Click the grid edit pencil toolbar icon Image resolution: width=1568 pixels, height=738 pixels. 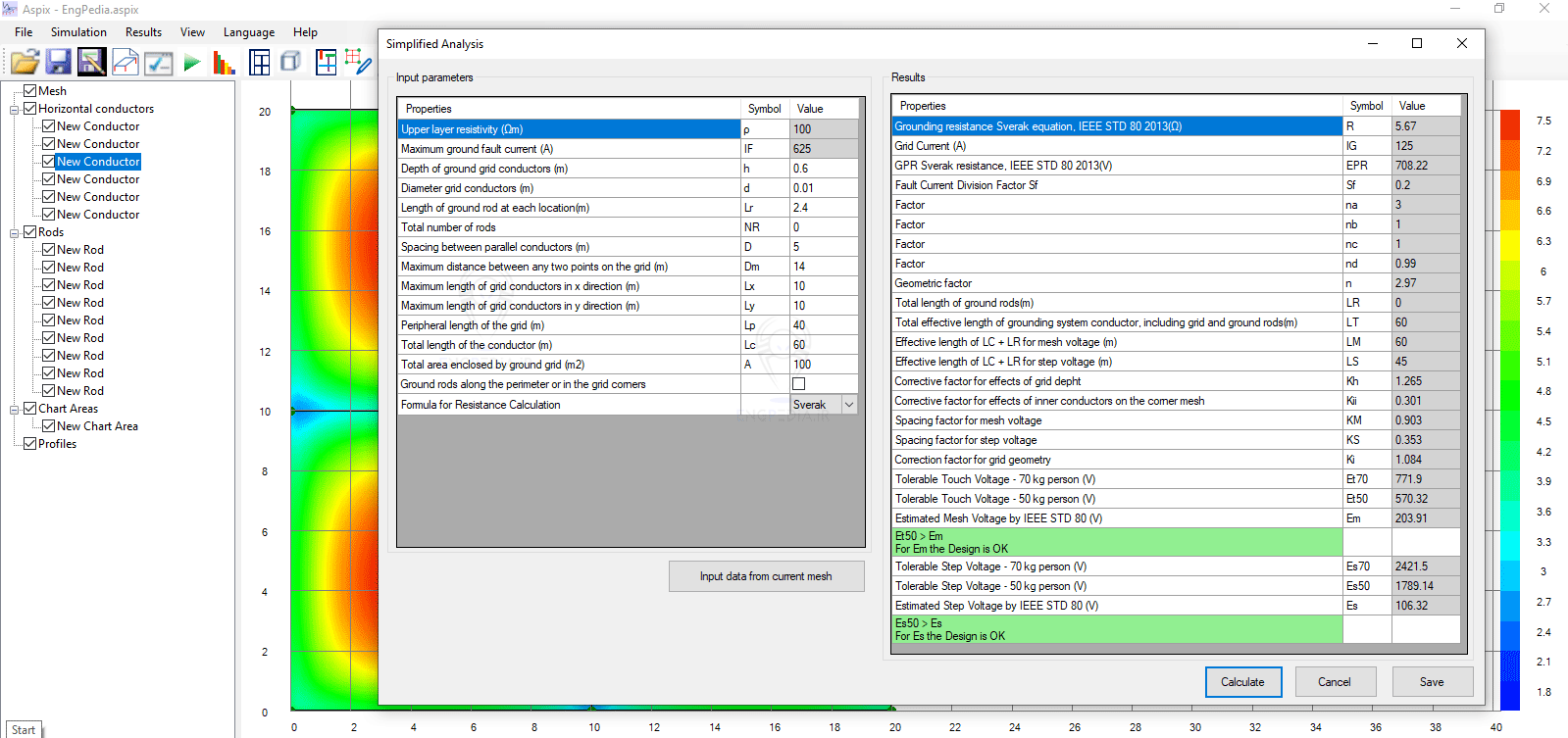(359, 63)
